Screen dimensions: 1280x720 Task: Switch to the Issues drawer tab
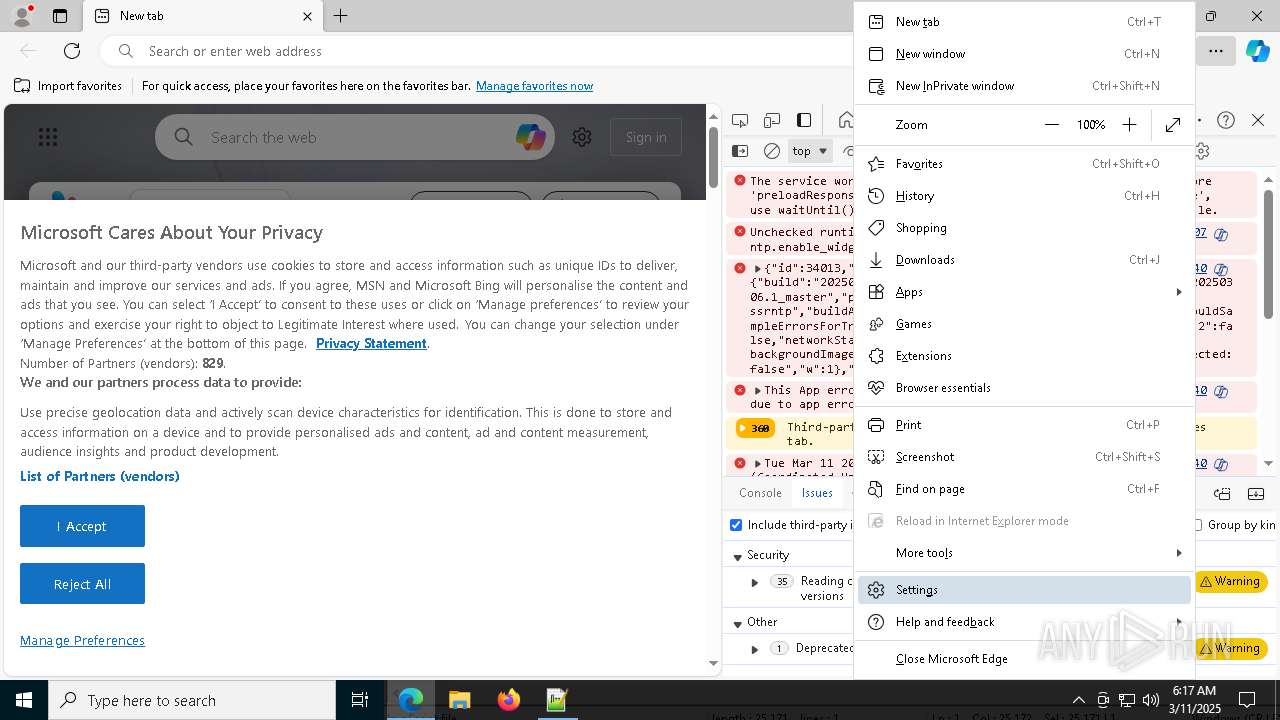click(817, 493)
